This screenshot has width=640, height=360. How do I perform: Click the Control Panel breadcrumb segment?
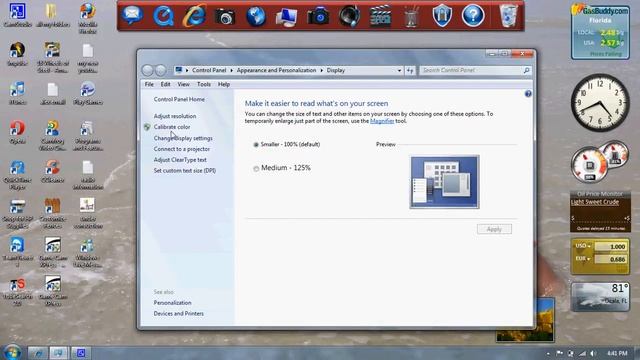point(209,70)
